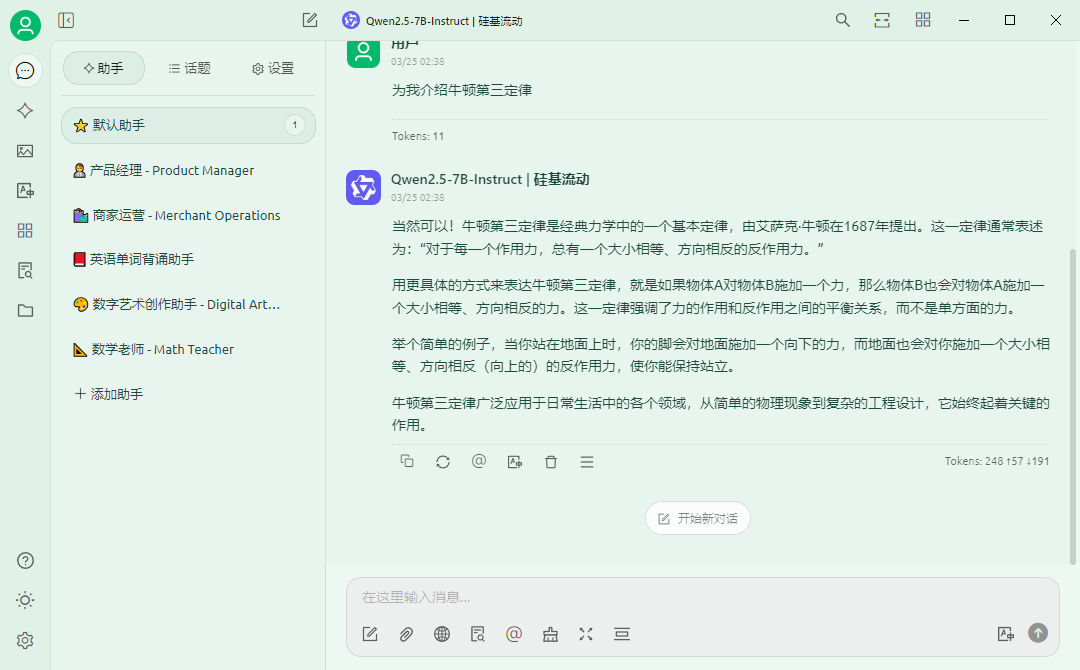Copy the assistant's reply about Newton's law
The width and height of the screenshot is (1080, 670).
(x=407, y=461)
